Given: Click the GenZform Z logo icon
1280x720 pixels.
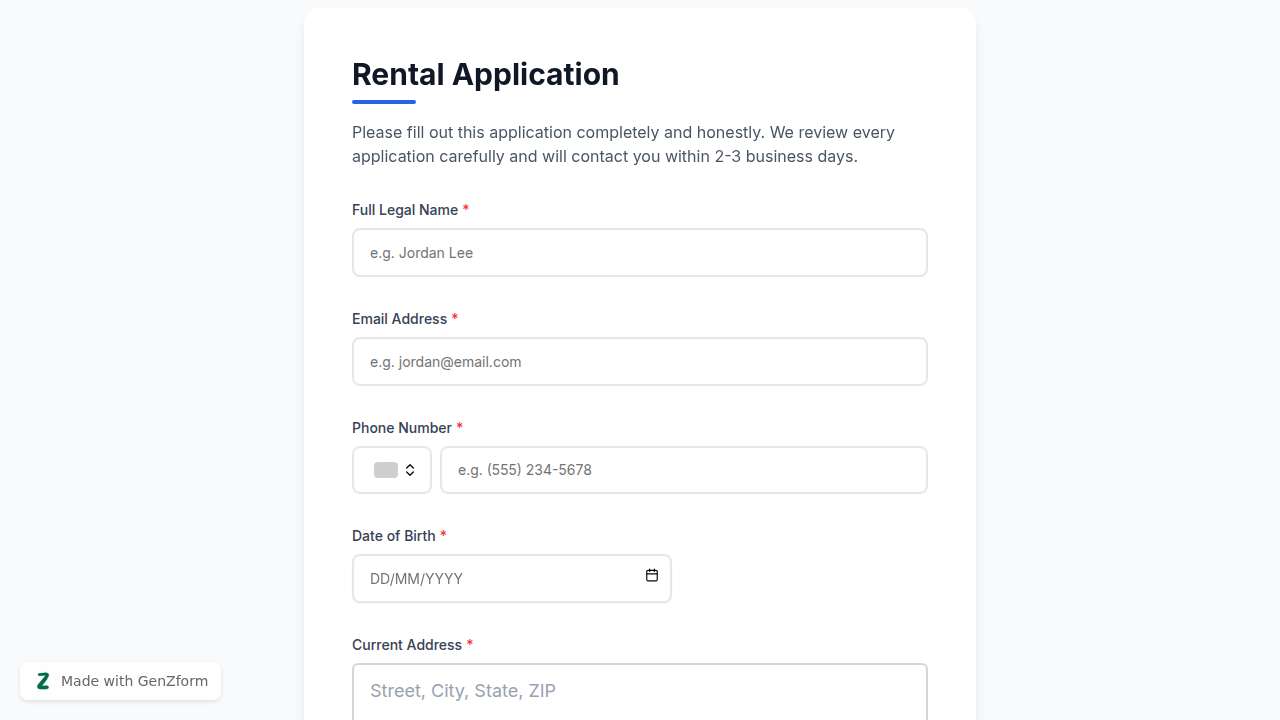Looking at the screenshot, I should 43,681.
